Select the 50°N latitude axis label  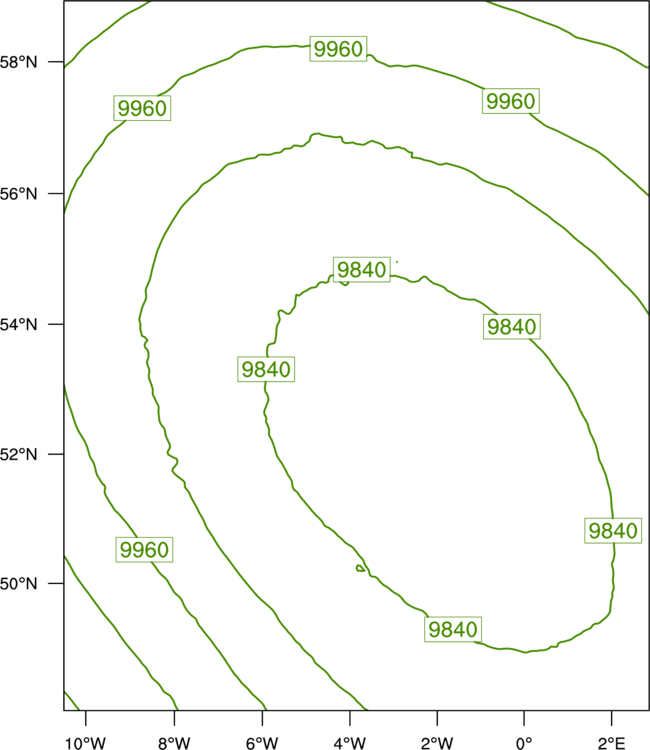[18, 584]
